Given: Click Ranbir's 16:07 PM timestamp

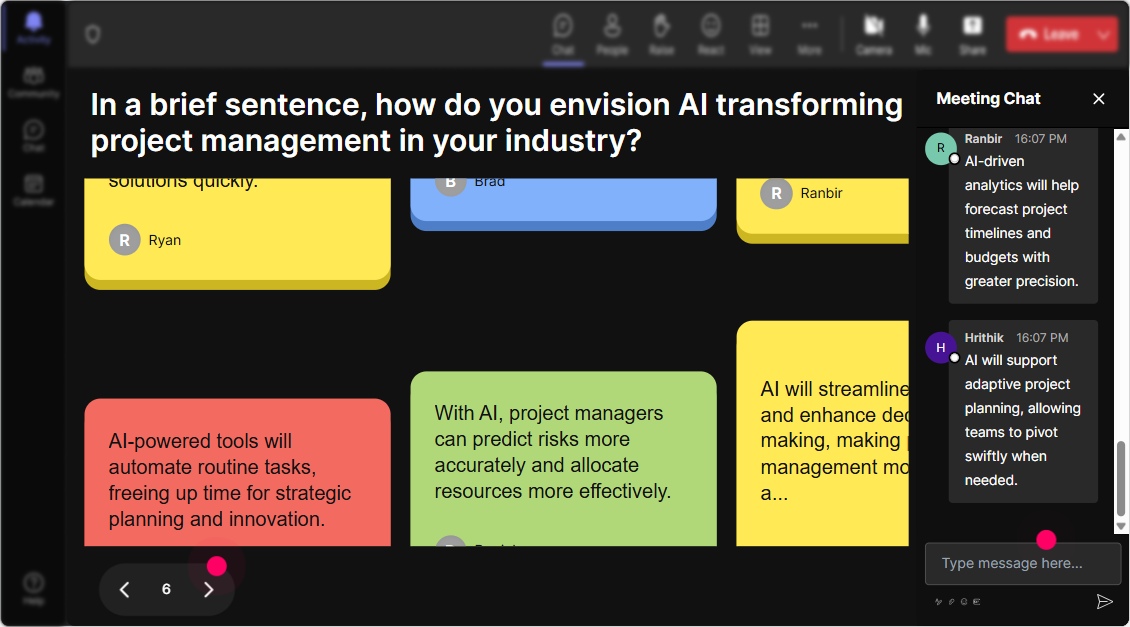Looking at the screenshot, I should [1041, 138].
